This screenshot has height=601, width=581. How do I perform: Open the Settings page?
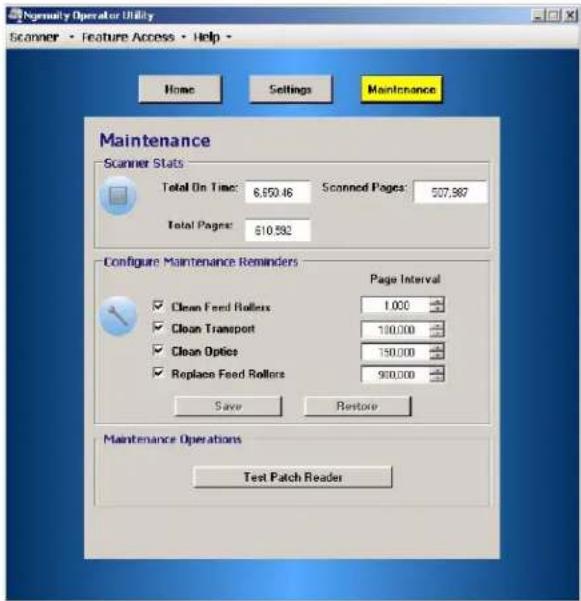pos(290,89)
